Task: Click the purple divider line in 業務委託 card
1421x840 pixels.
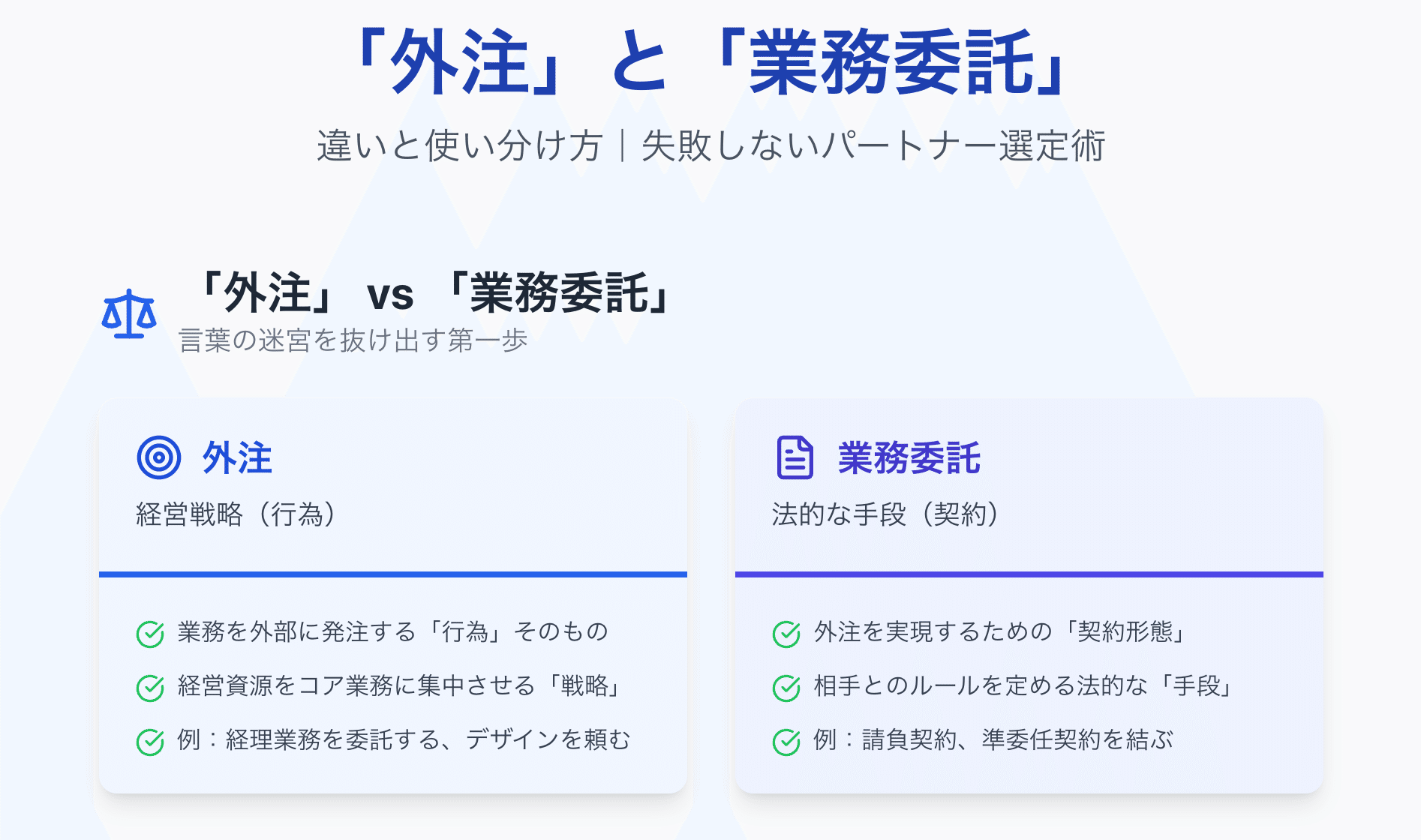Action: click(x=1029, y=574)
